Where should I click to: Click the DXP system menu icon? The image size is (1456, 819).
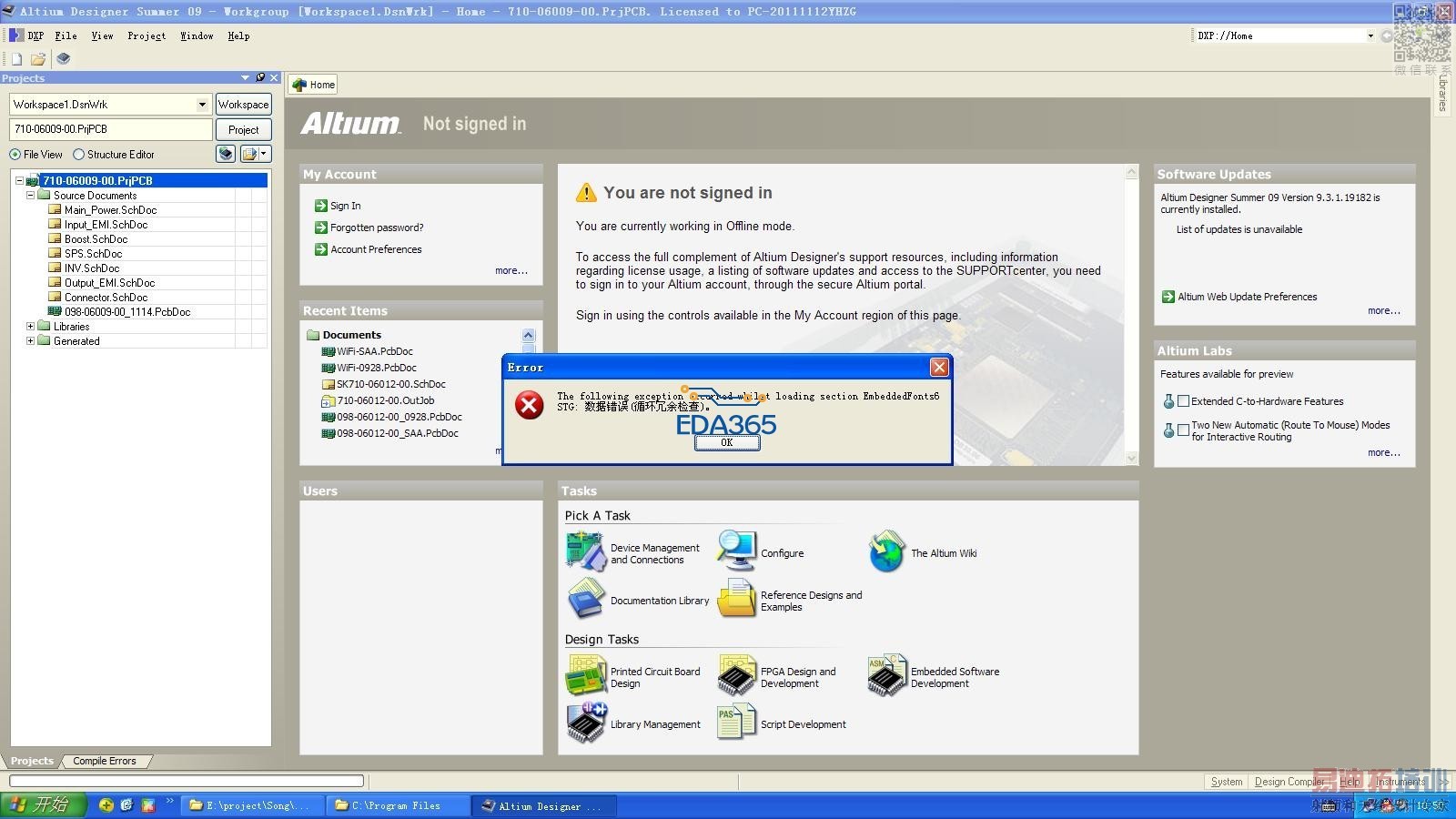click(x=16, y=35)
